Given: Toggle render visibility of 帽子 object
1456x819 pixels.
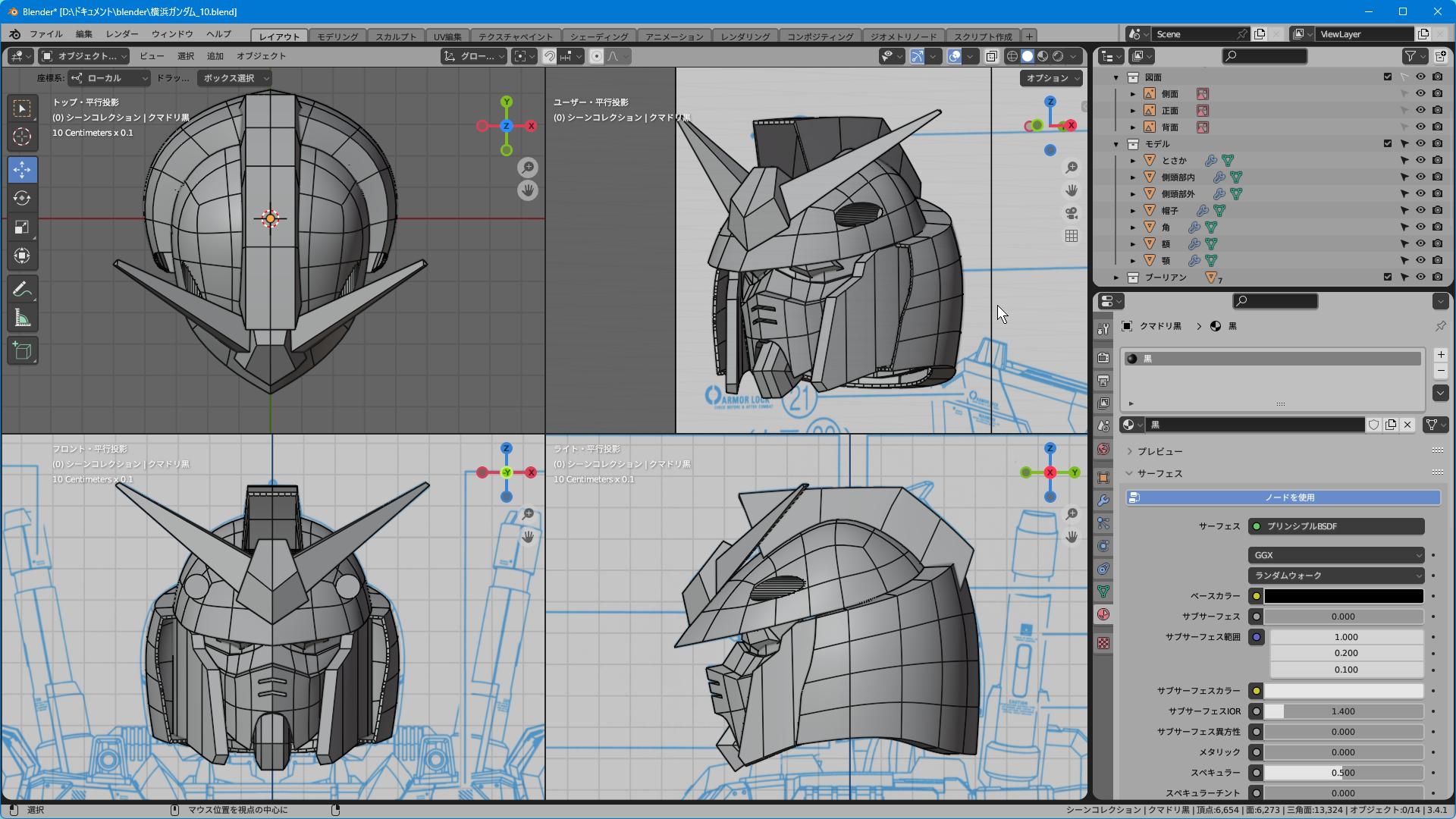Looking at the screenshot, I should coord(1437,210).
